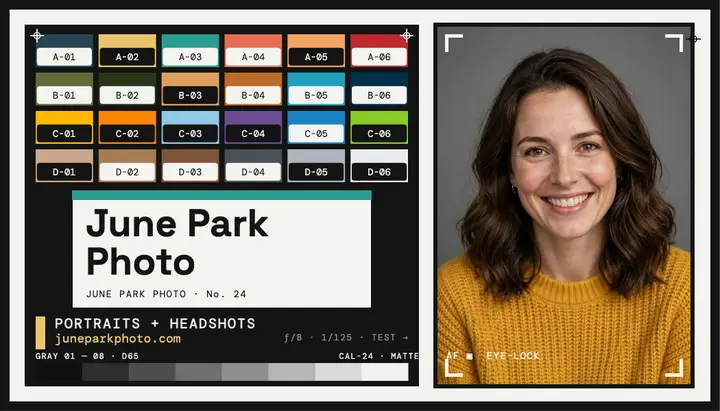Click the 'CAL-24 · MATTE' label
720x411 pixels.
[x=379, y=356]
